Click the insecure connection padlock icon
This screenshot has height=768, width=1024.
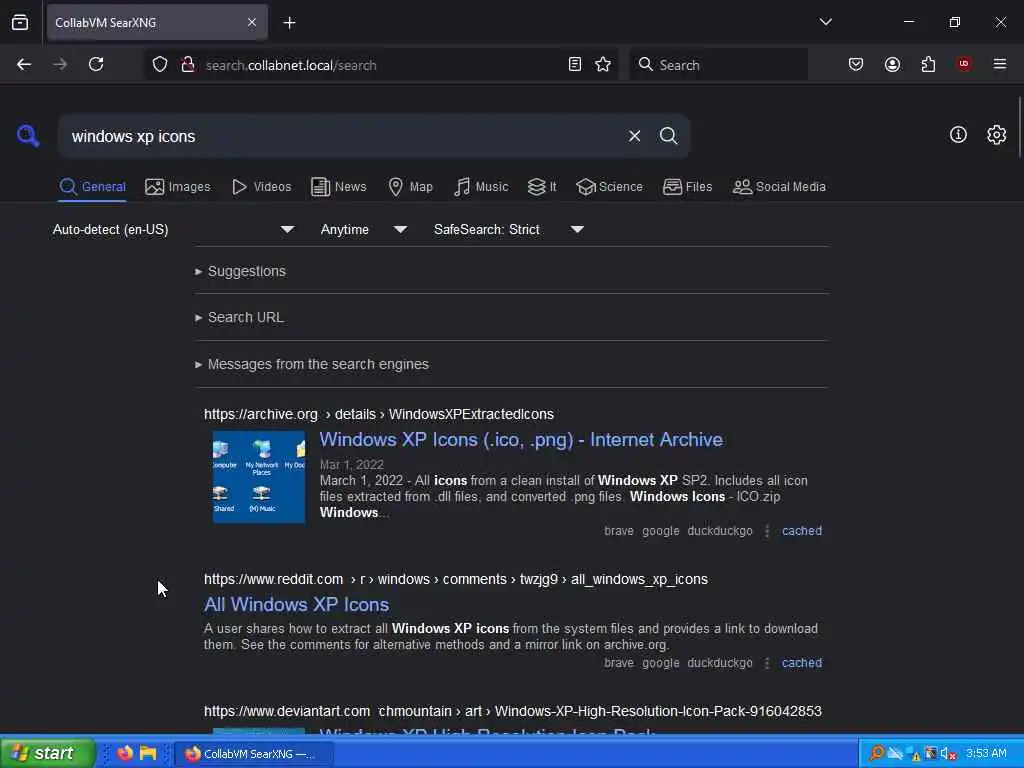pos(188,64)
